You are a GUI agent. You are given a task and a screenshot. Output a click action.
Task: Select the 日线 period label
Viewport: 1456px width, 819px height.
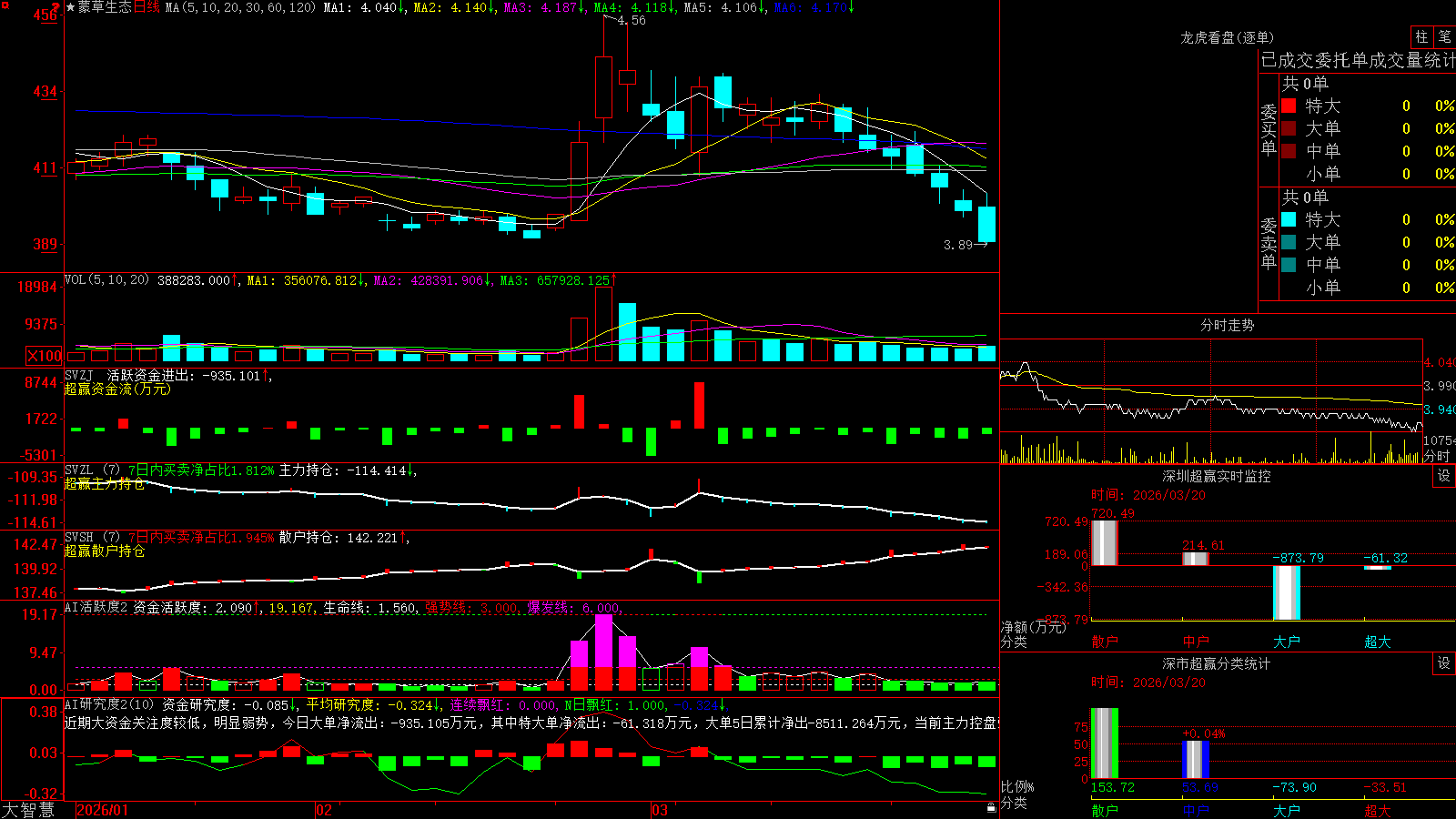tap(147, 7)
